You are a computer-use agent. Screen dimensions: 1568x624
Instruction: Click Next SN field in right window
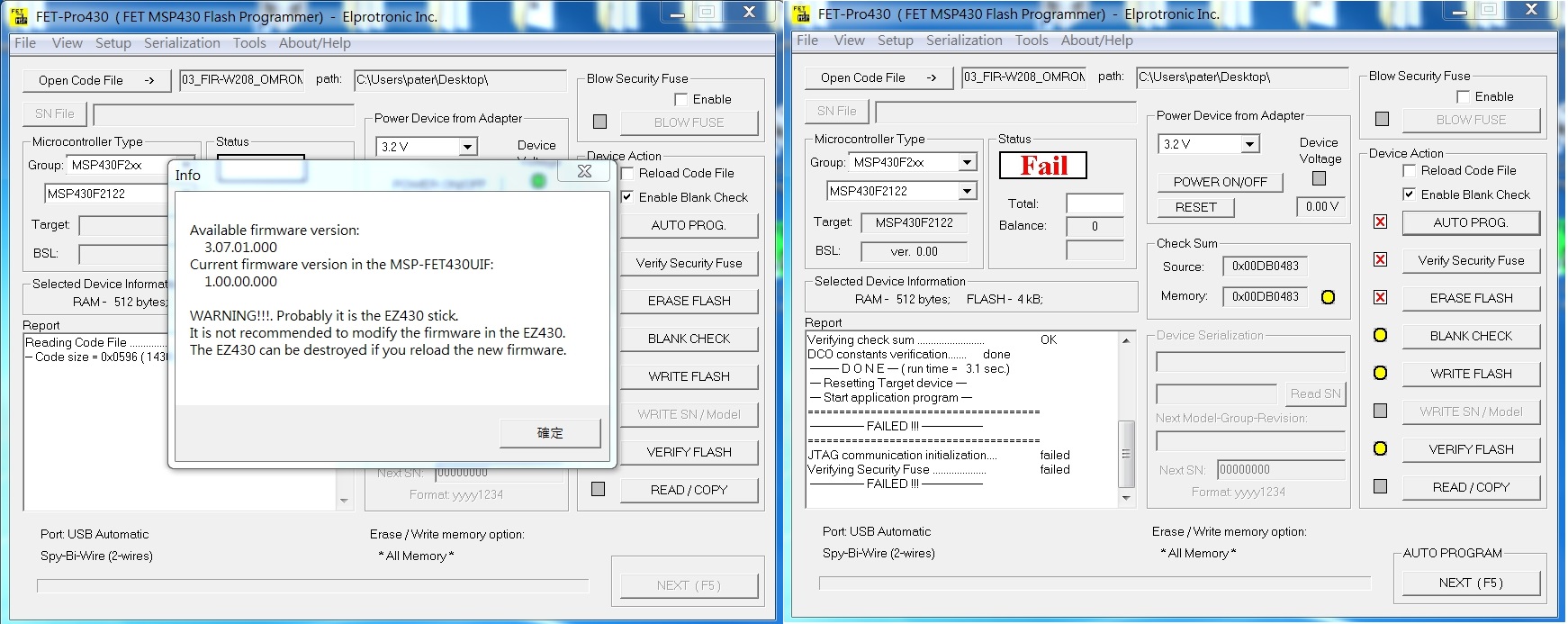pyautogui.click(x=1281, y=470)
